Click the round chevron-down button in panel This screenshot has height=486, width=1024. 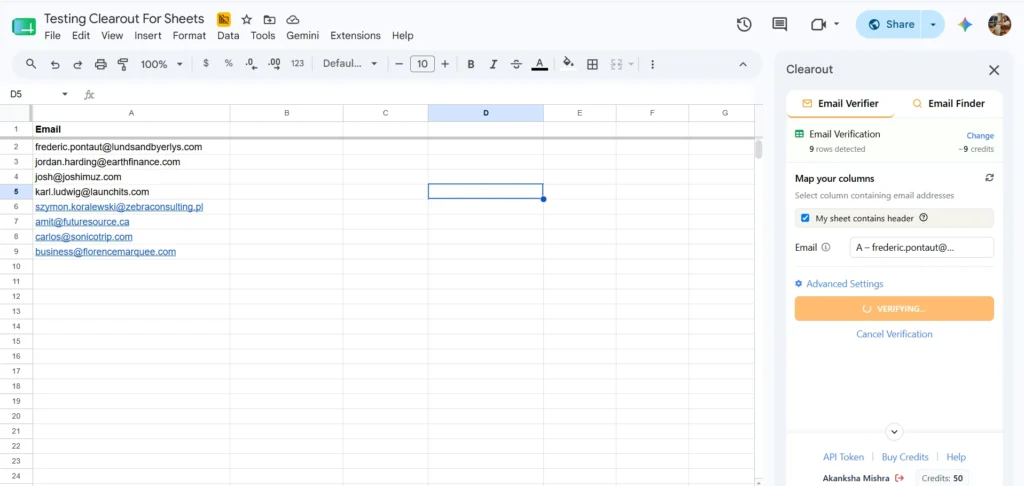[894, 432]
